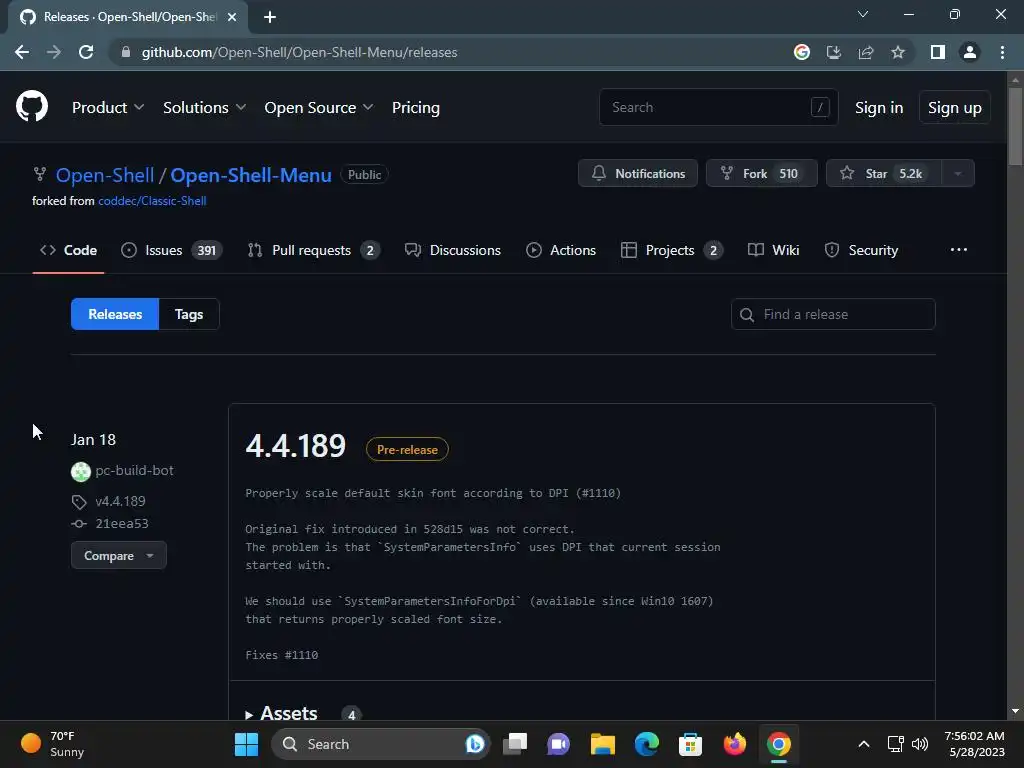Switch to the Actions tab
The image size is (1024, 768).
pyautogui.click(x=561, y=250)
